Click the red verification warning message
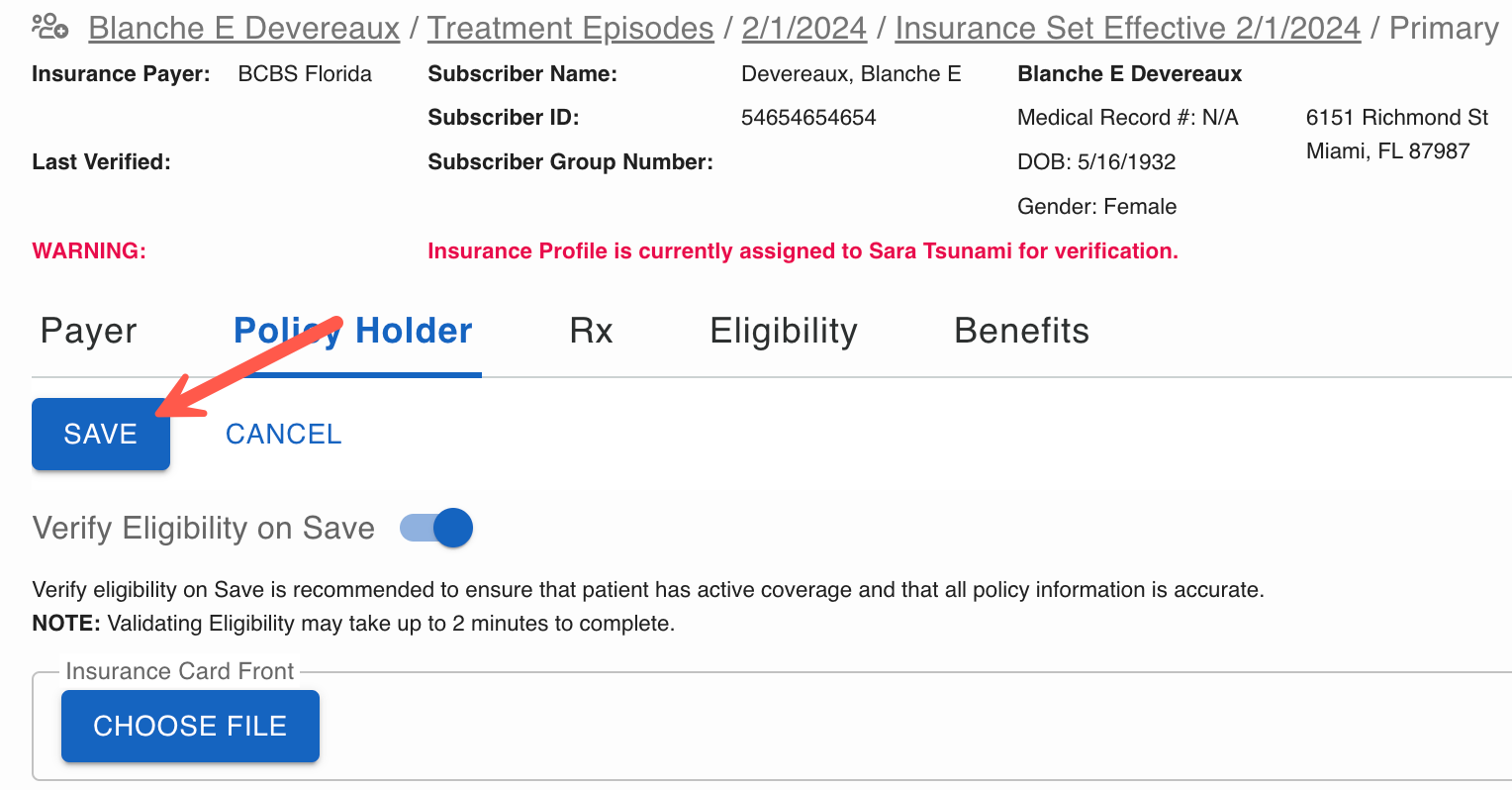The width and height of the screenshot is (1512, 790). click(x=803, y=251)
